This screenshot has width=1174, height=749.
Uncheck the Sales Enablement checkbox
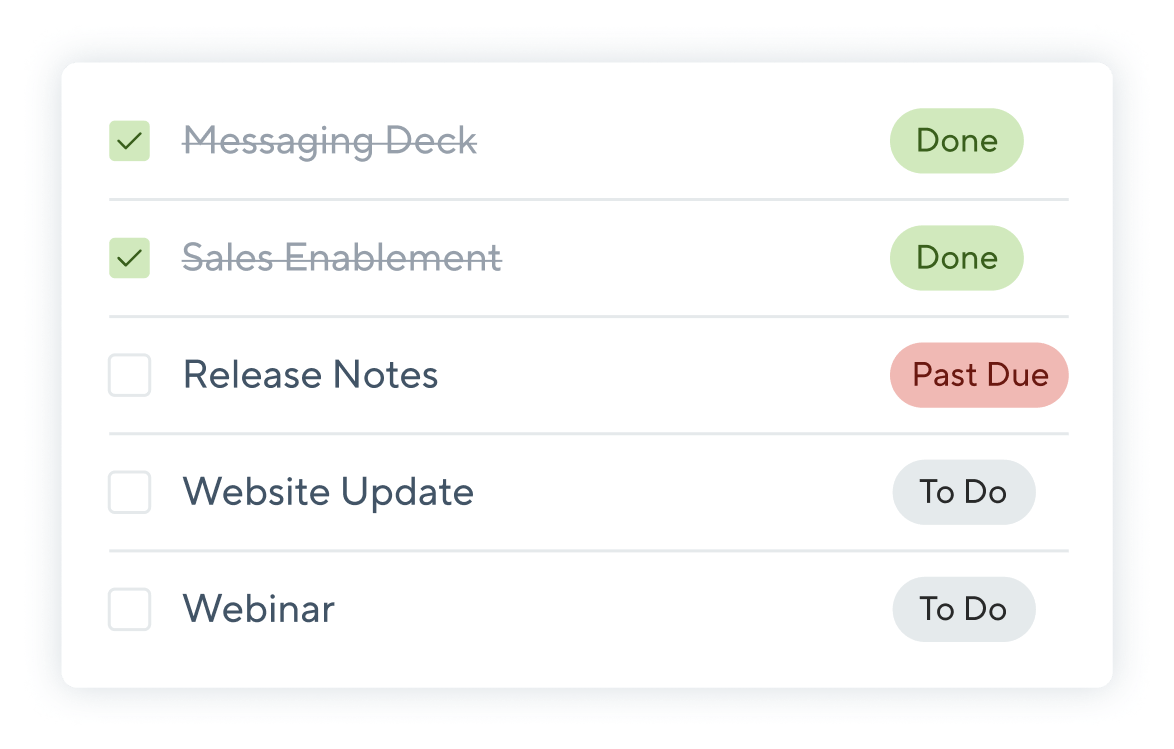pos(130,258)
